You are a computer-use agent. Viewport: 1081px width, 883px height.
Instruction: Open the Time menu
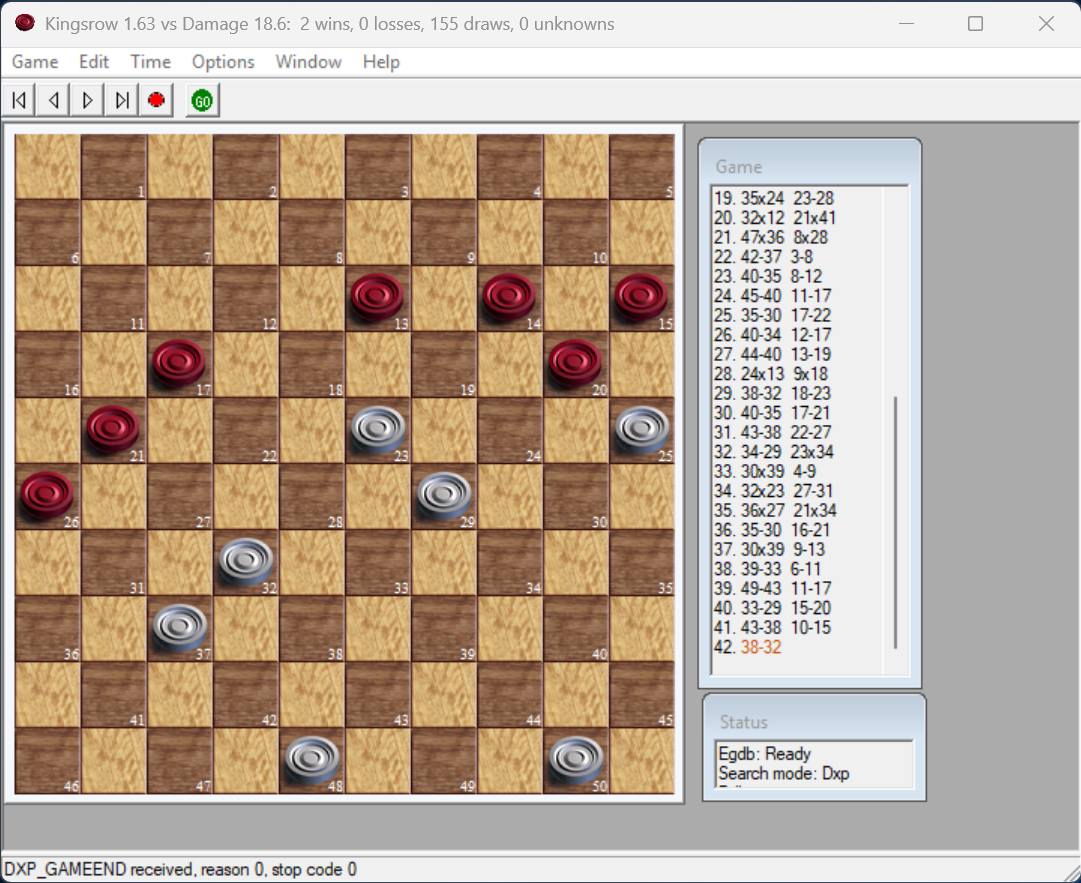click(150, 62)
